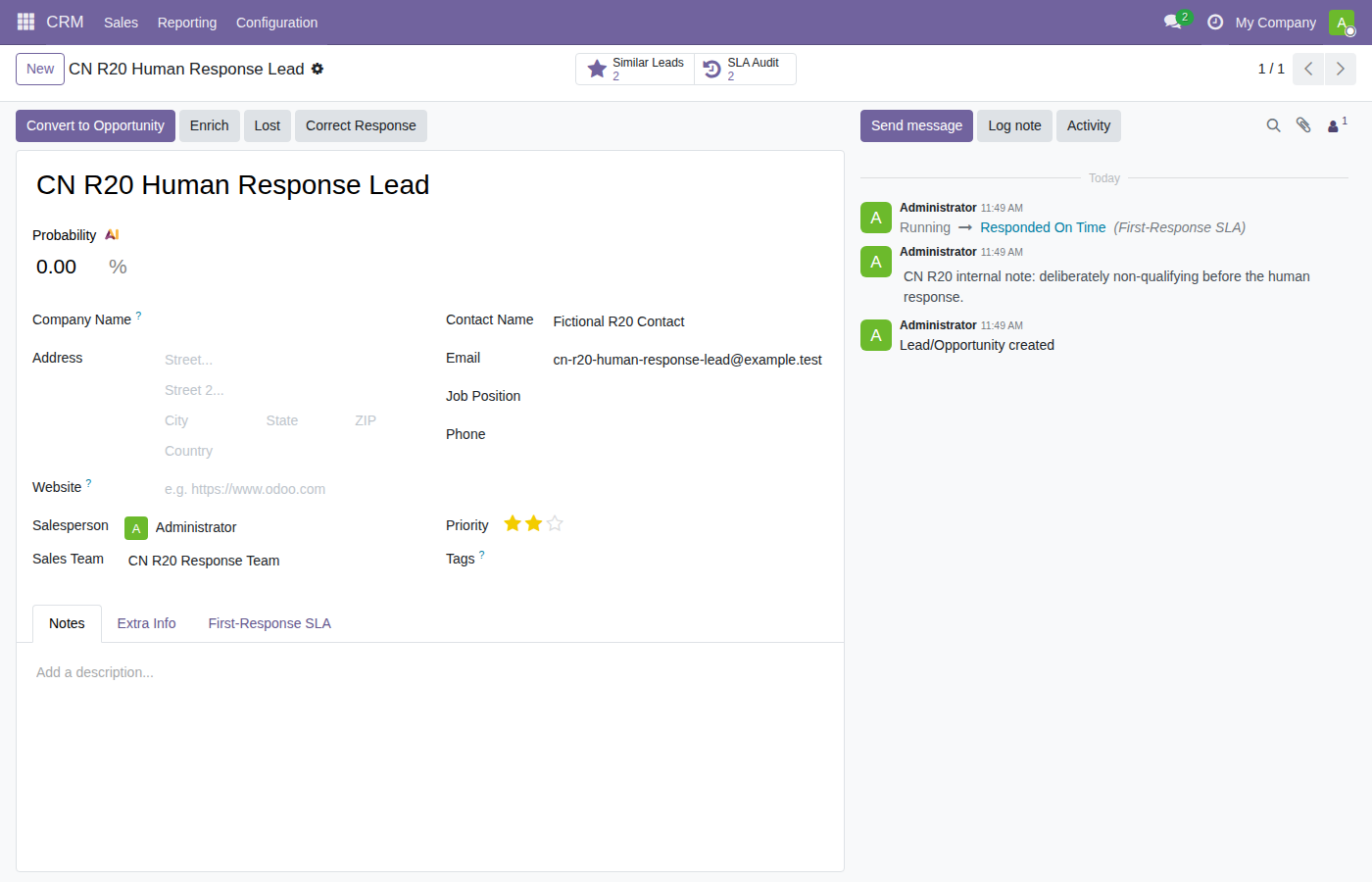Show Website help question mark

pos(88,483)
